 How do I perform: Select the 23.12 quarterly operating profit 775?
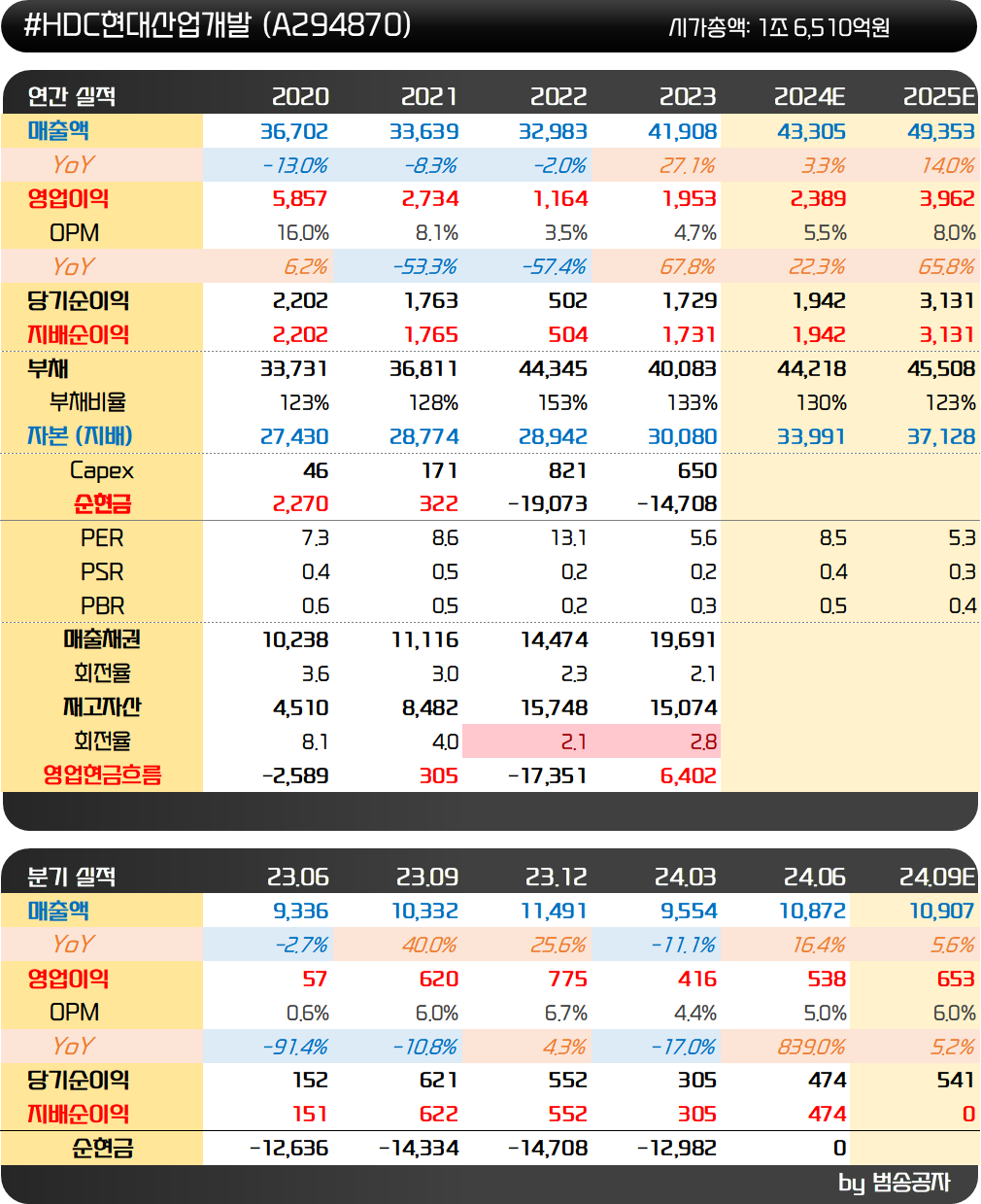(x=568, y=979)
